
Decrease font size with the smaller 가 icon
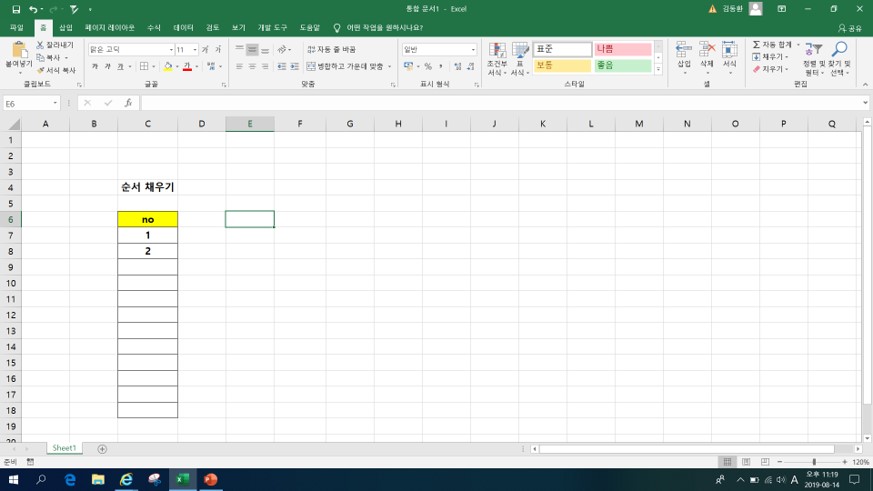218,50
